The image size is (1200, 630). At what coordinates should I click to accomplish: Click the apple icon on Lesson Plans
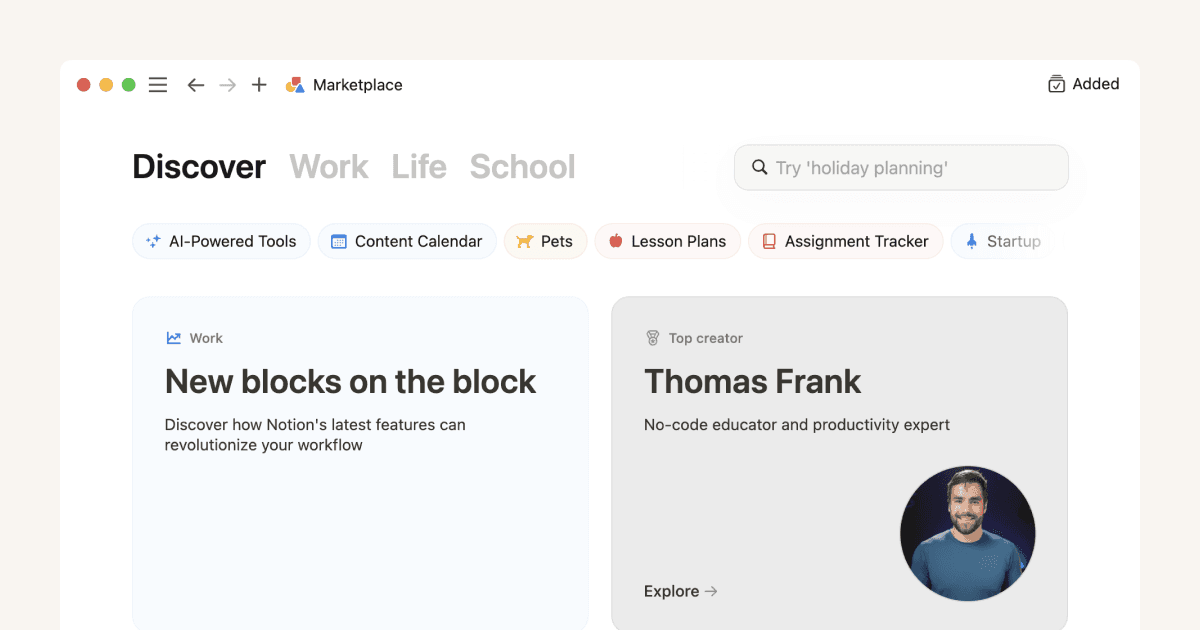click(614, 241)
